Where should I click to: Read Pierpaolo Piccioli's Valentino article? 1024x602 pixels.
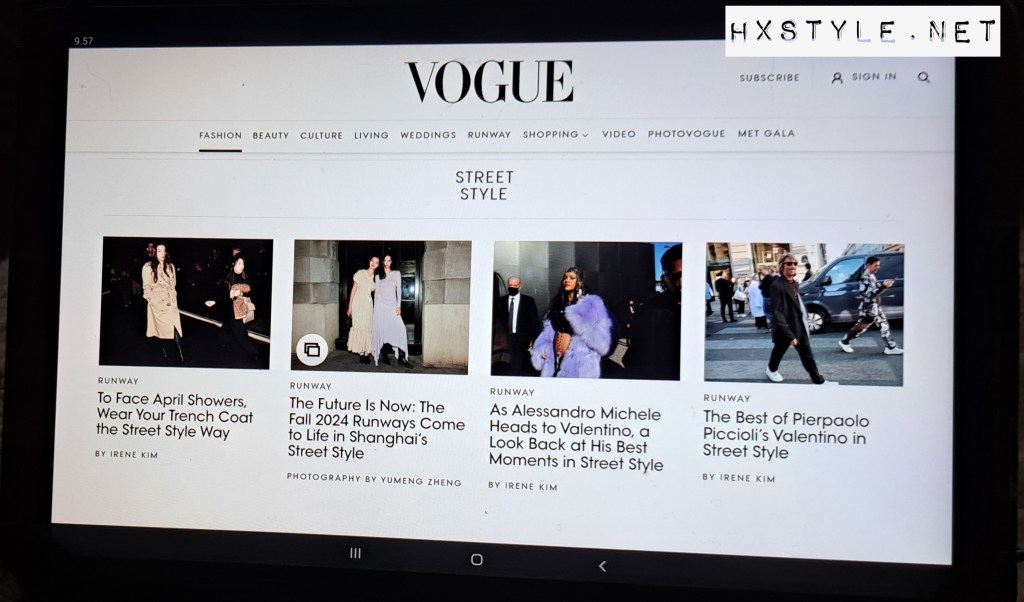point(786,435)
